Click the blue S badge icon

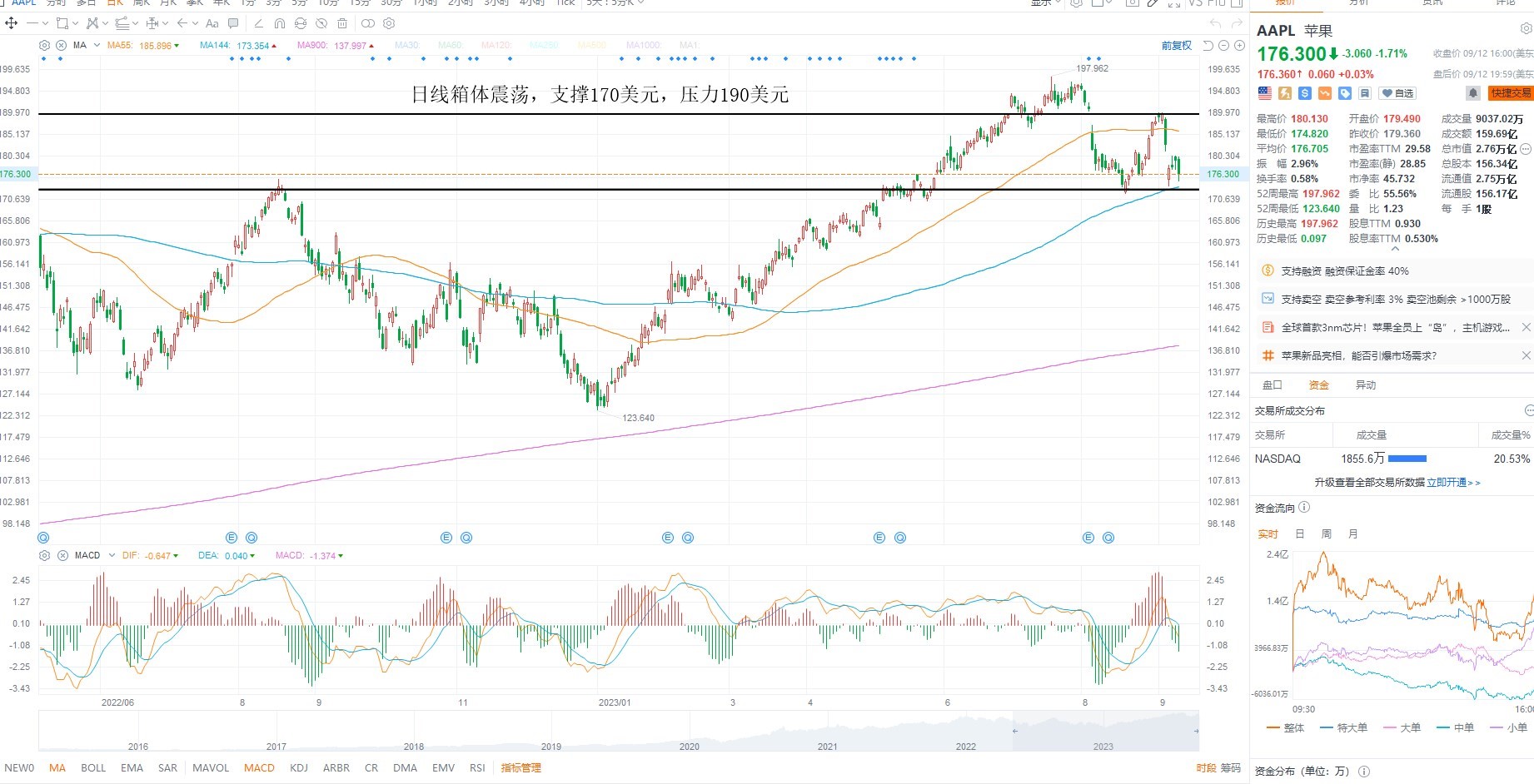1305,93
